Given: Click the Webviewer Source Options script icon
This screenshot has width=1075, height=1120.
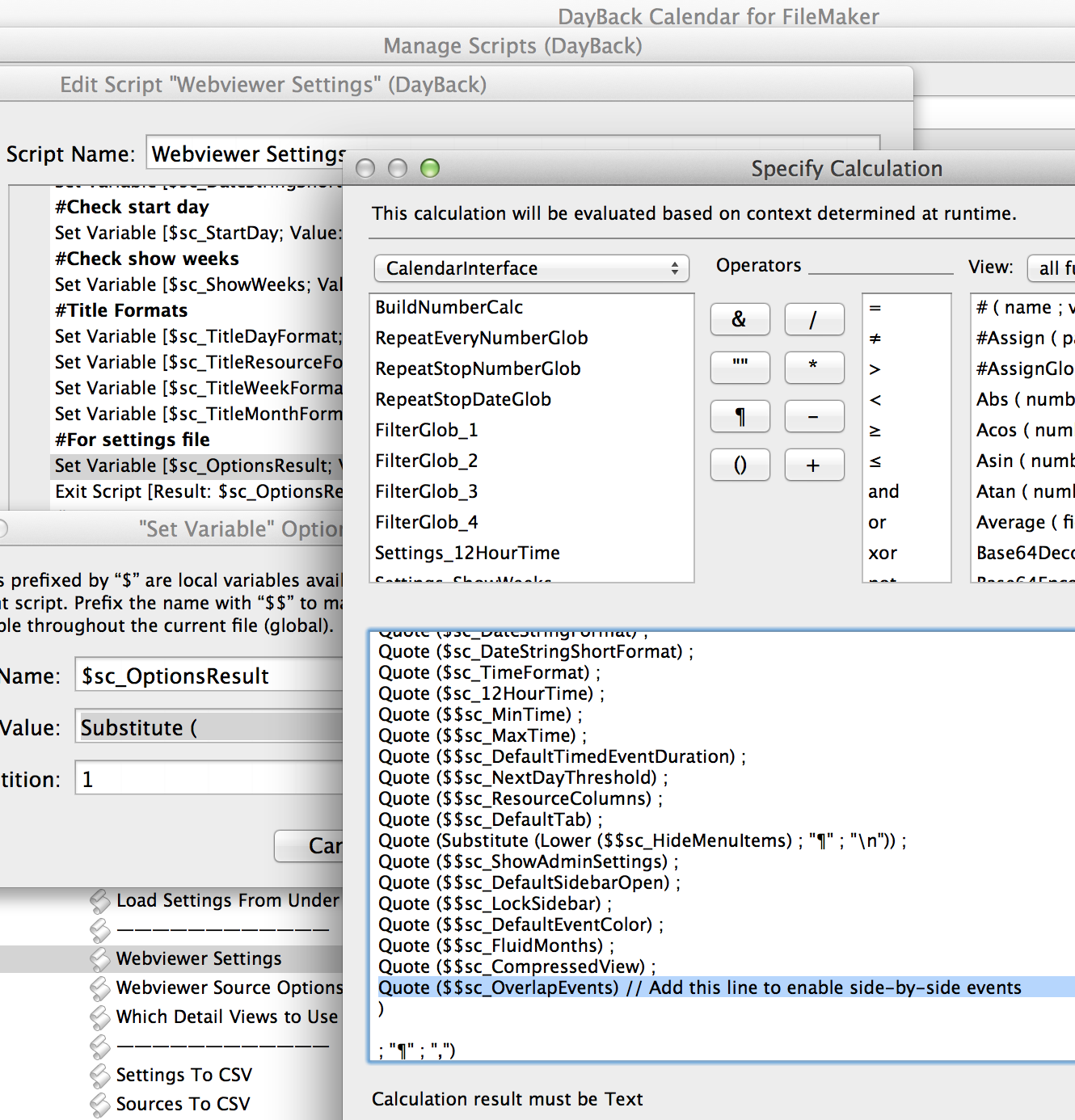Looking at the screenshot, I should (100, 988).
